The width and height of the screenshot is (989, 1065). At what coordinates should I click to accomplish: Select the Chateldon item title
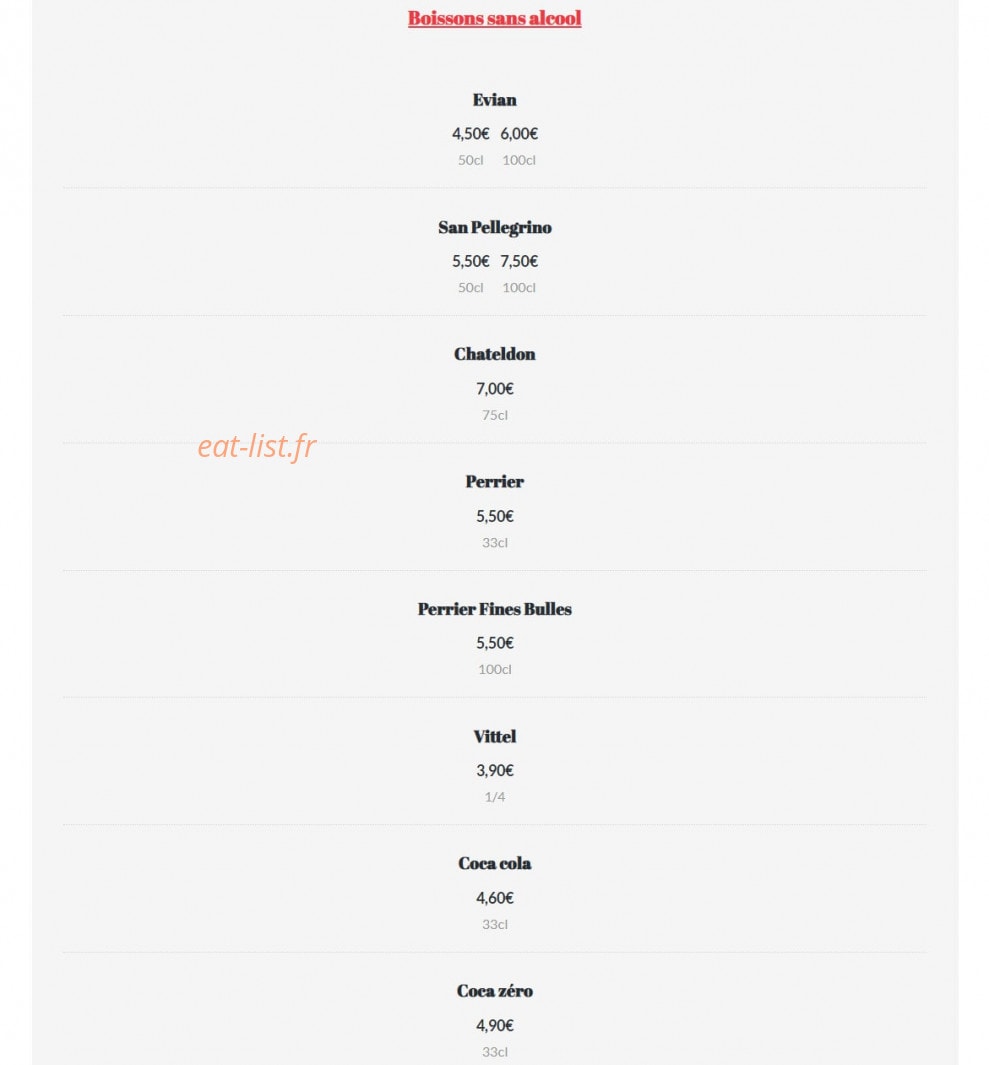[494, 355]
